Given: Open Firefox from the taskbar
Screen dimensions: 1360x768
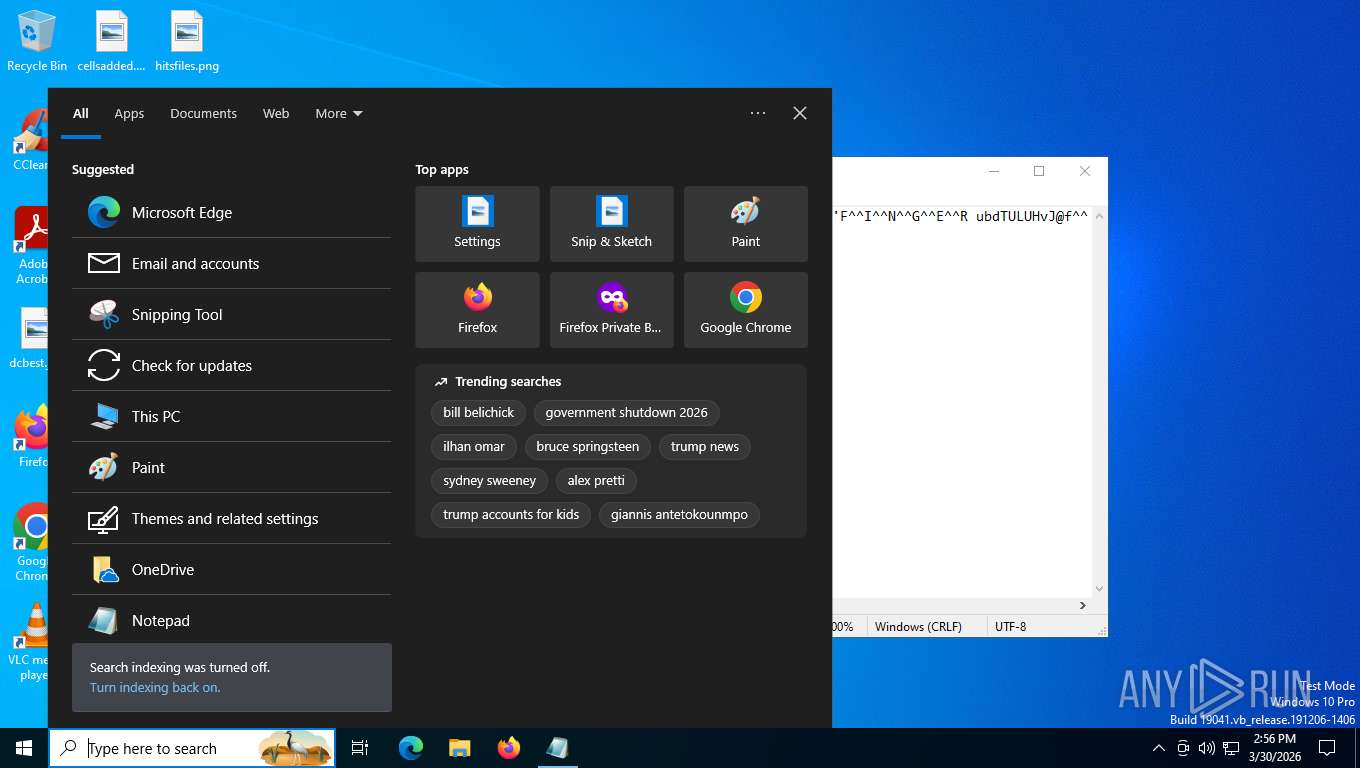Looking at the screenshot, I should pos(509,748).
